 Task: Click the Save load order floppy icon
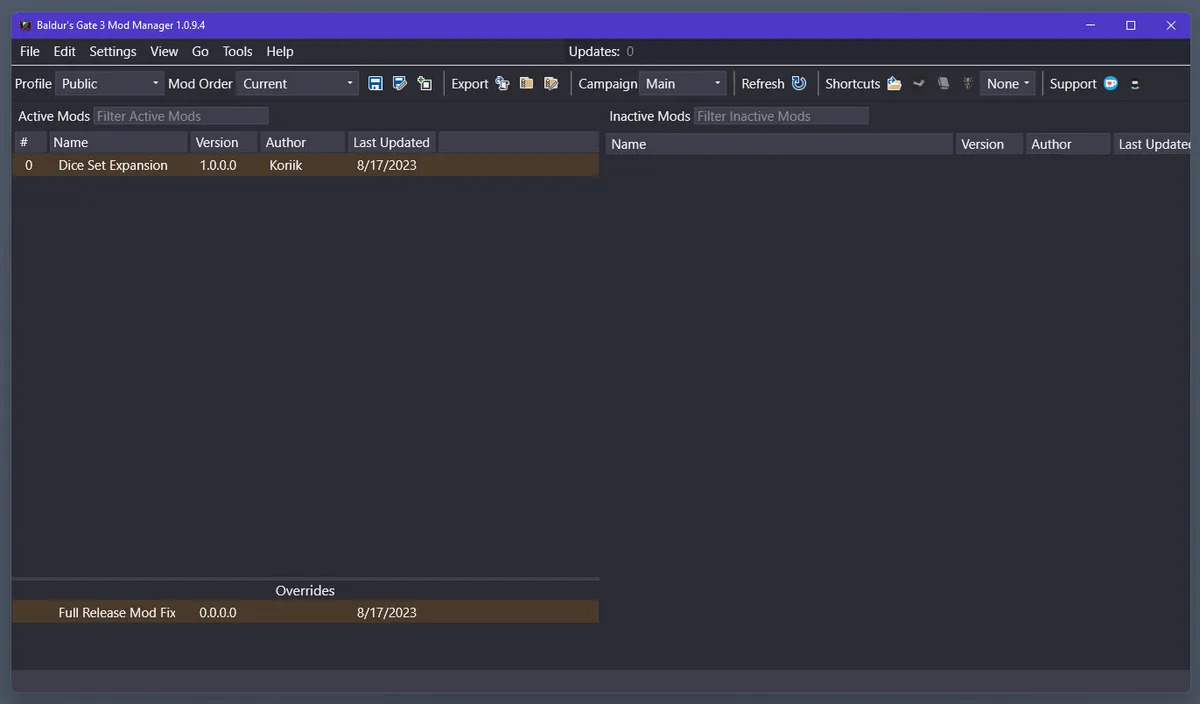375,84
